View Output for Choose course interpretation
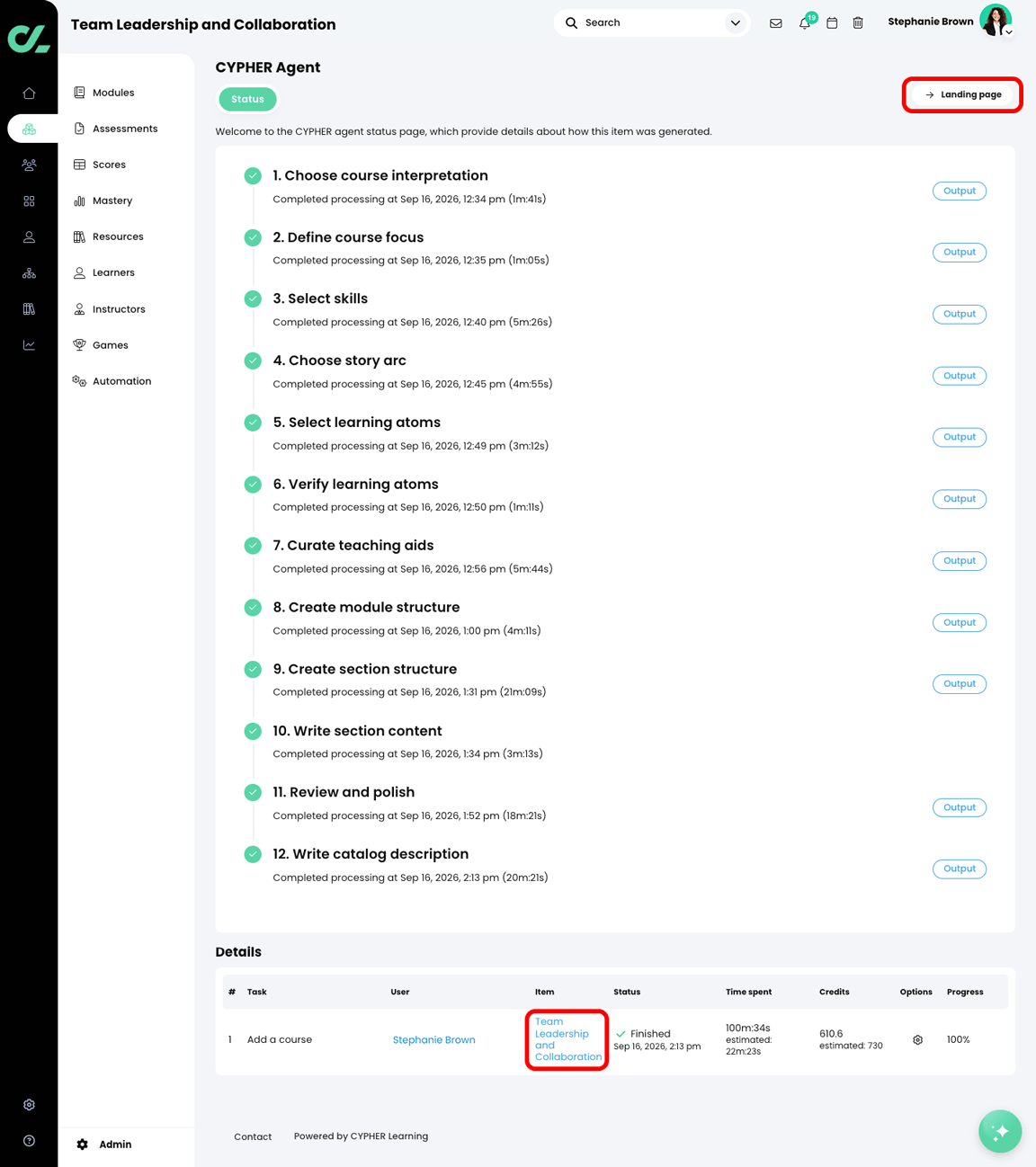Viewport: 1036px width, 1167px height. tap(960, 191)
